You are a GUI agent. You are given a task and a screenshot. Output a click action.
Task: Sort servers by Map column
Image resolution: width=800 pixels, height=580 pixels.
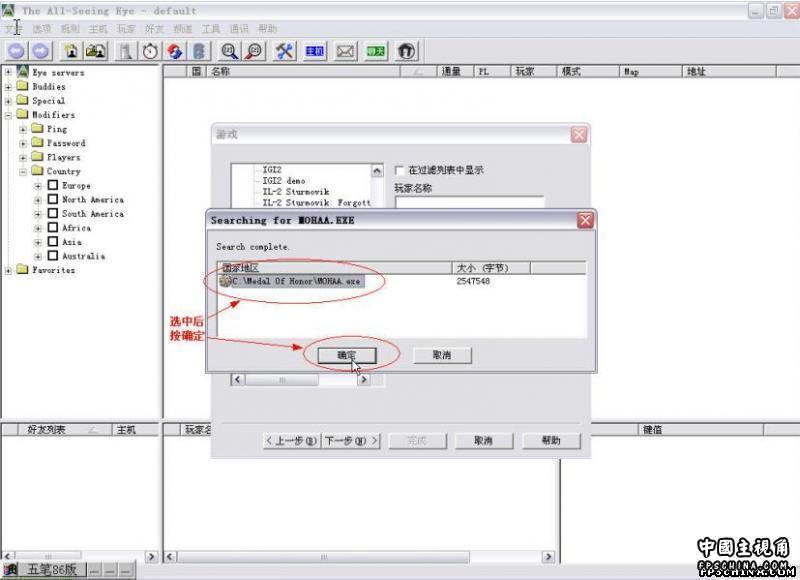tap(651, 71)
